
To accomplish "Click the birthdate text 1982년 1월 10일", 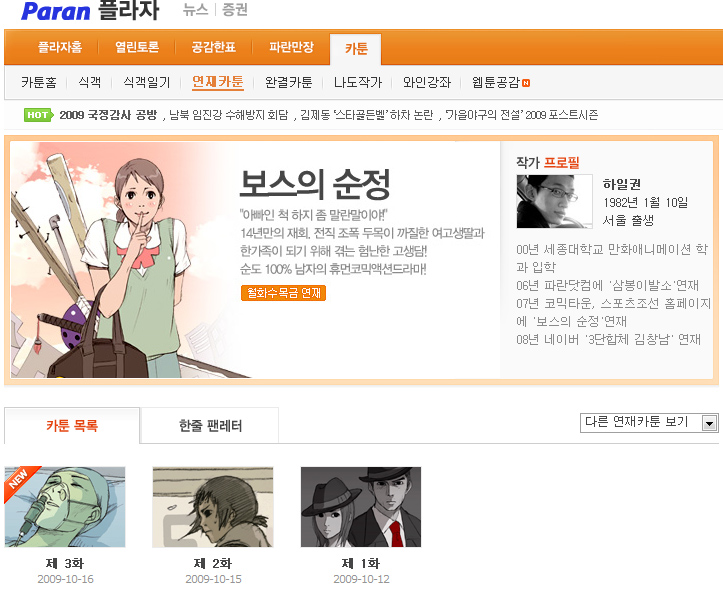I will pyautogui.click(x=645, y=202).
